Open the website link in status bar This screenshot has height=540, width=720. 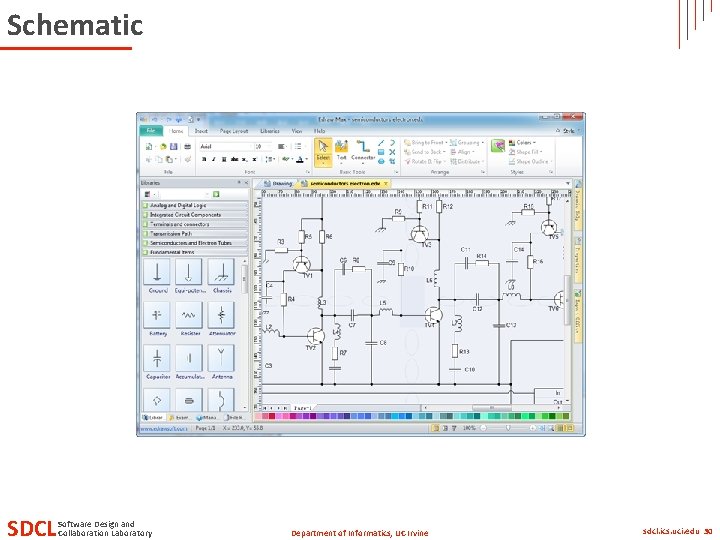coord(164,428)
